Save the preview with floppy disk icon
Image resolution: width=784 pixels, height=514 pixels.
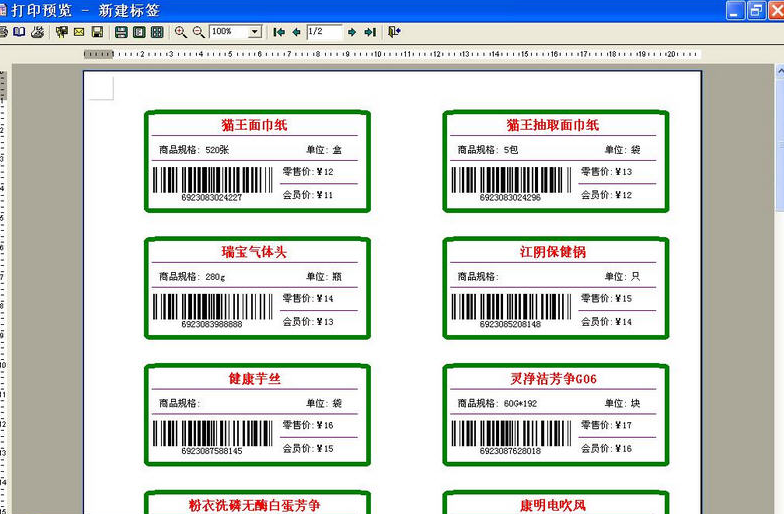98,32
